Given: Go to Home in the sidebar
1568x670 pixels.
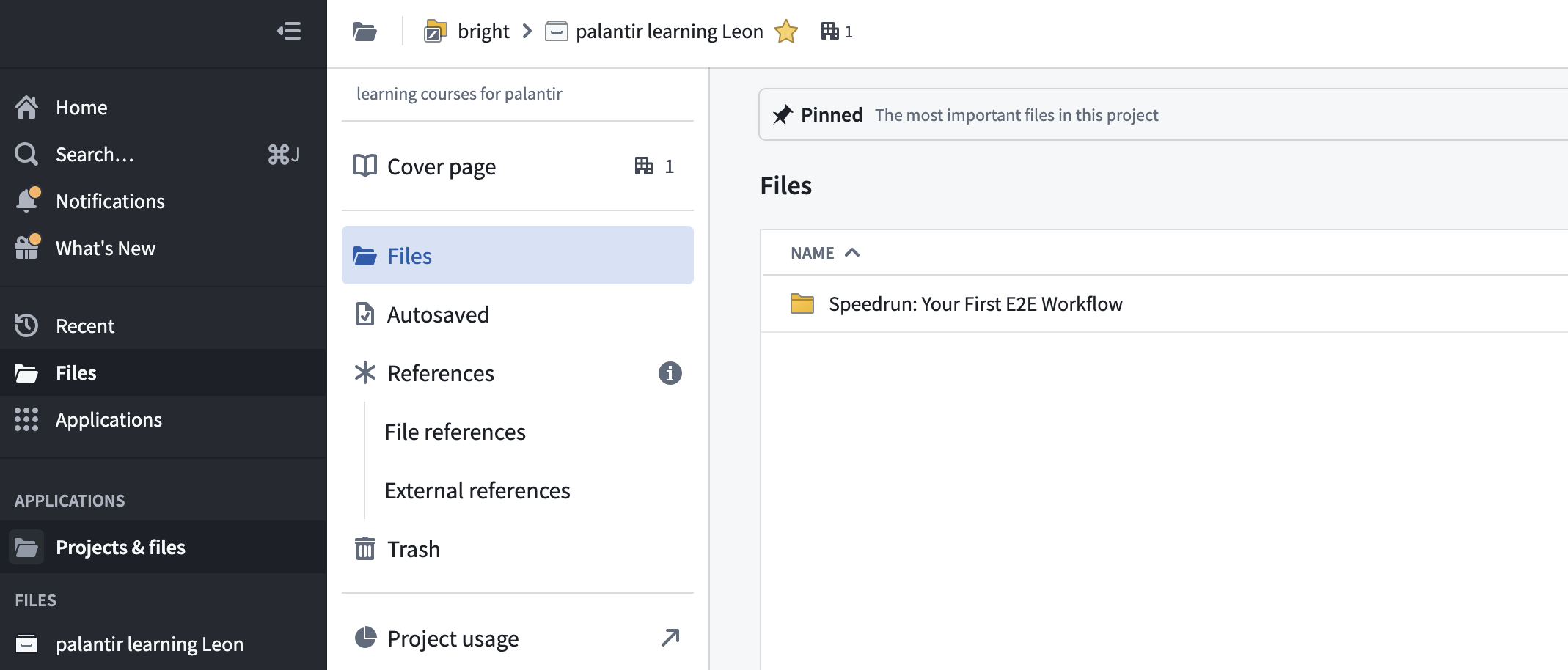Looking at the screenshot, I should pyautogui.click(x=81, y=108).
